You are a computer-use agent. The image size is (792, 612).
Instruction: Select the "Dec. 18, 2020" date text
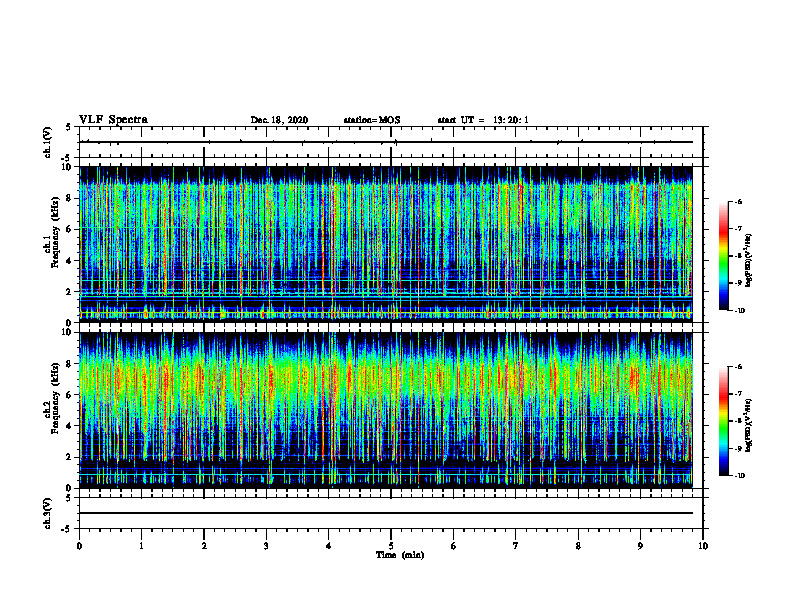[279, 120]
